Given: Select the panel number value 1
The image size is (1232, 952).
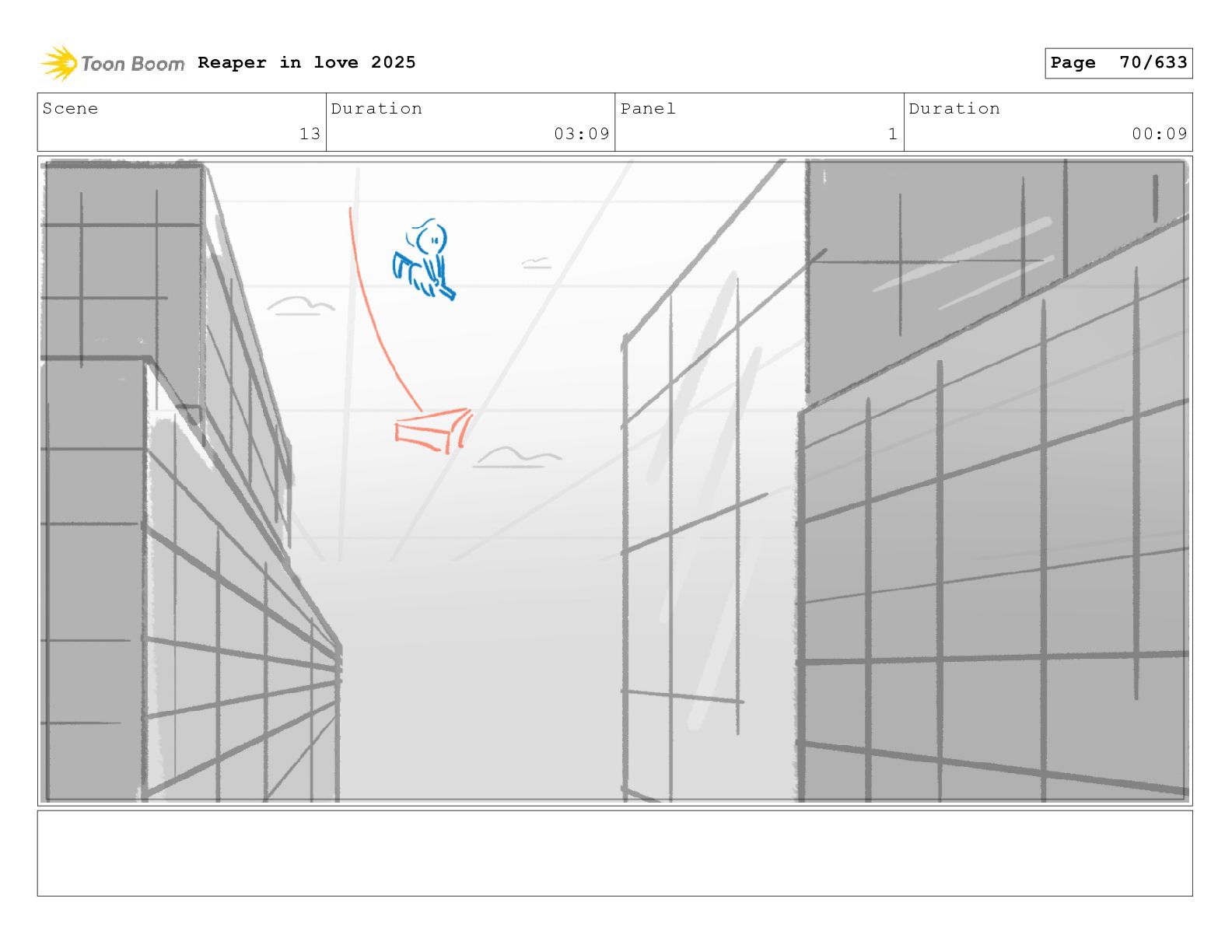Looking at the screenshot, I should 893,134.
